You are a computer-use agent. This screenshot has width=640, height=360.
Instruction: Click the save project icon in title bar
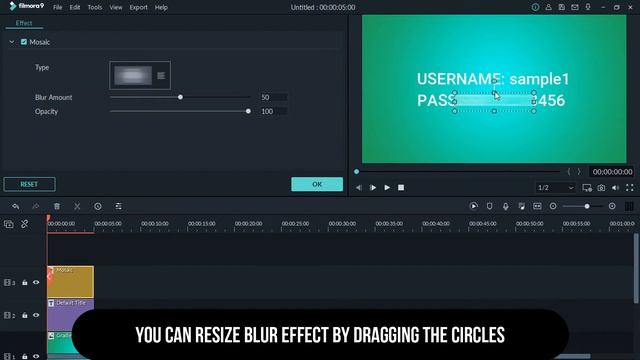[x=562, y=7]
